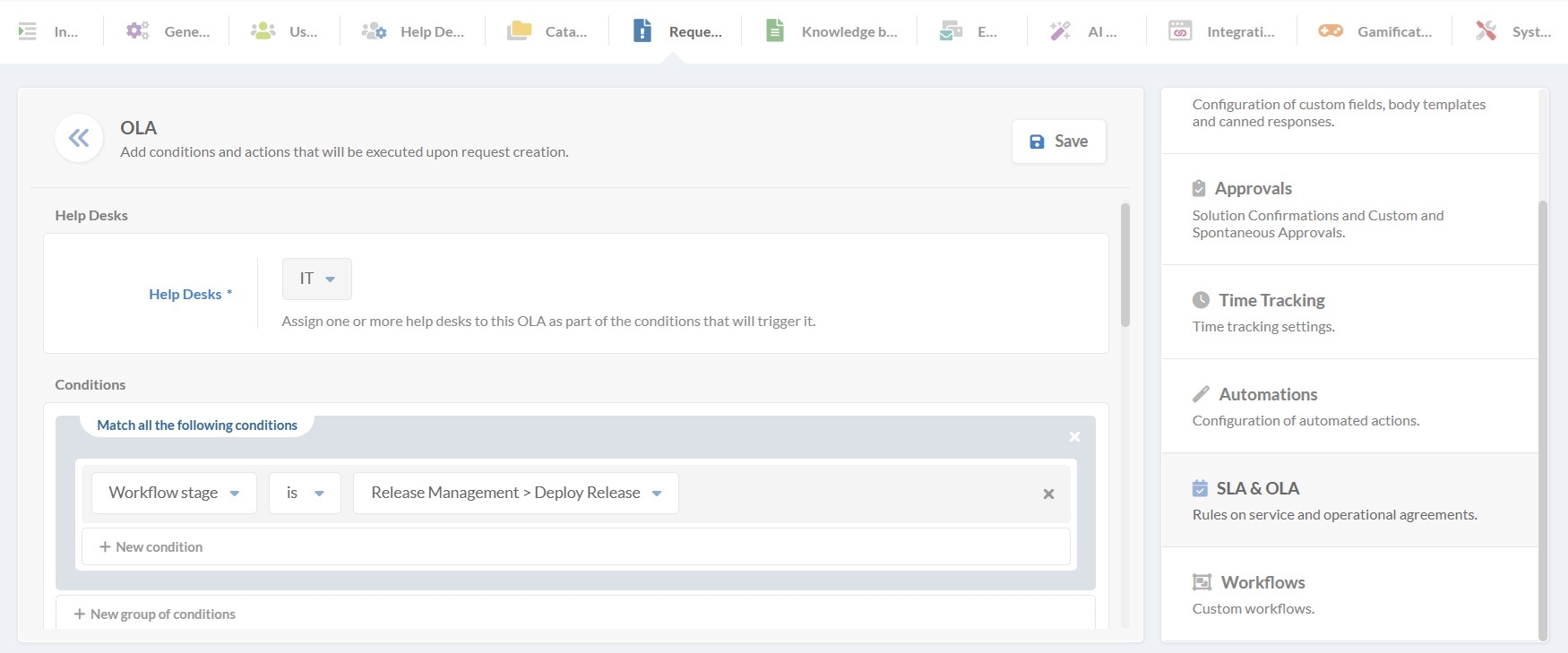Click the Help Desks field label
The width and height of the screenshot is (1568, 653).
pyautogui.click(x=190, y=294)
